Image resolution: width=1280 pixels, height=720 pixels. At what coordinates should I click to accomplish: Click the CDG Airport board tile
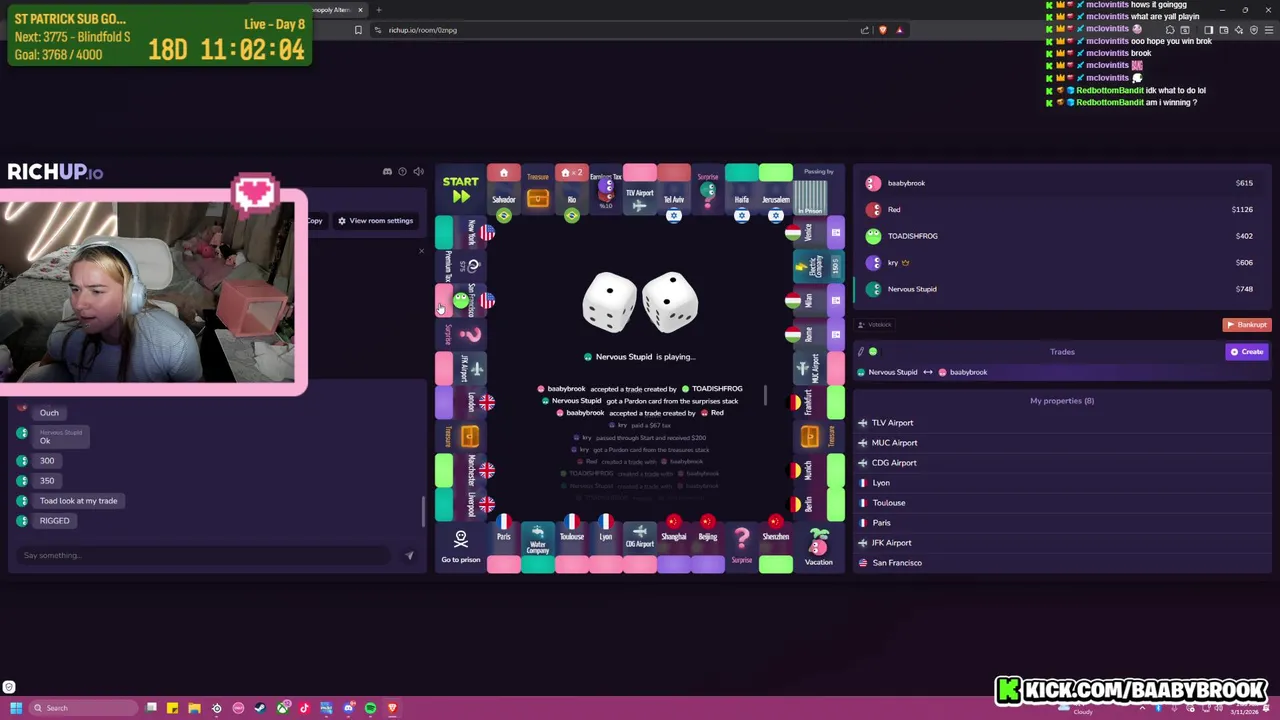pyautogui.click(x=640, y=547)
